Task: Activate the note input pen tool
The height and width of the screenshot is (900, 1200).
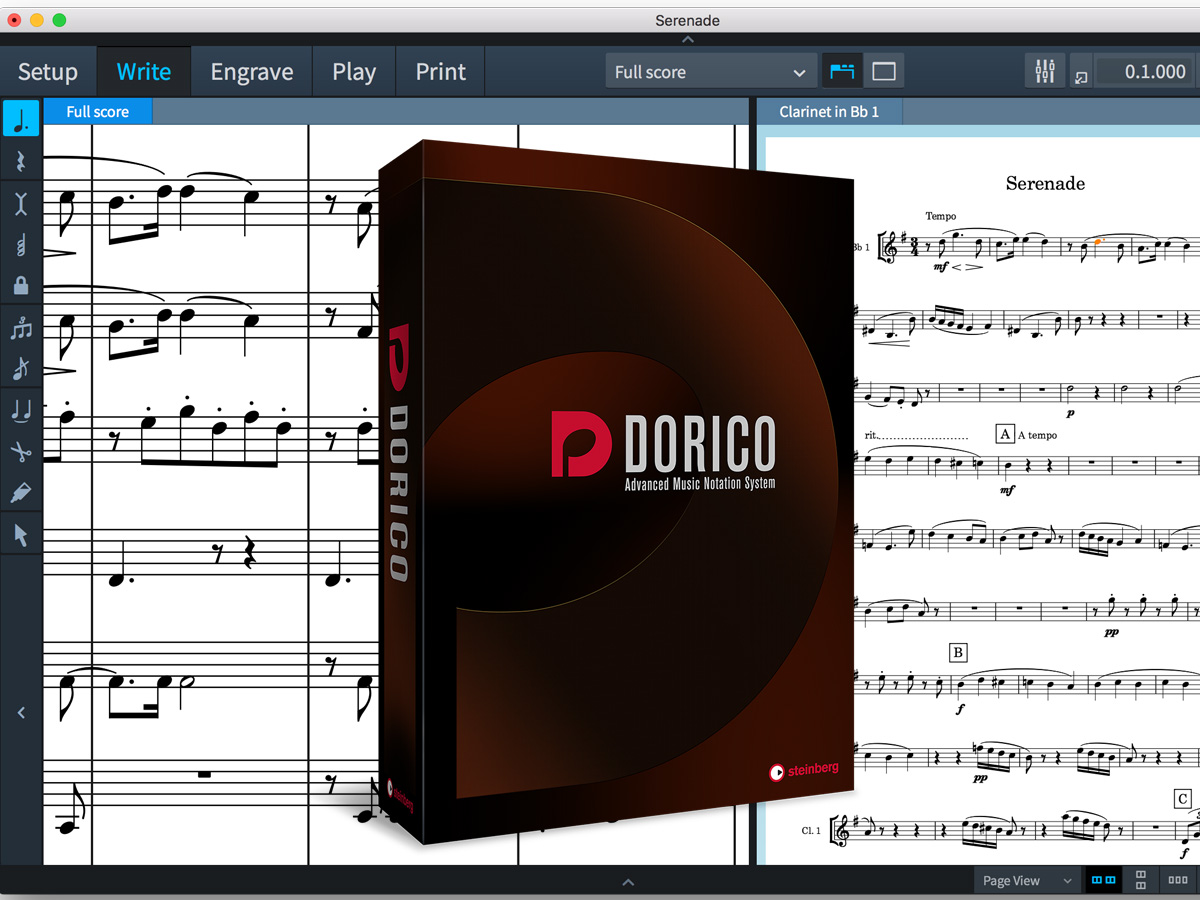Action: pyautogui.click(x=21, y=493)
